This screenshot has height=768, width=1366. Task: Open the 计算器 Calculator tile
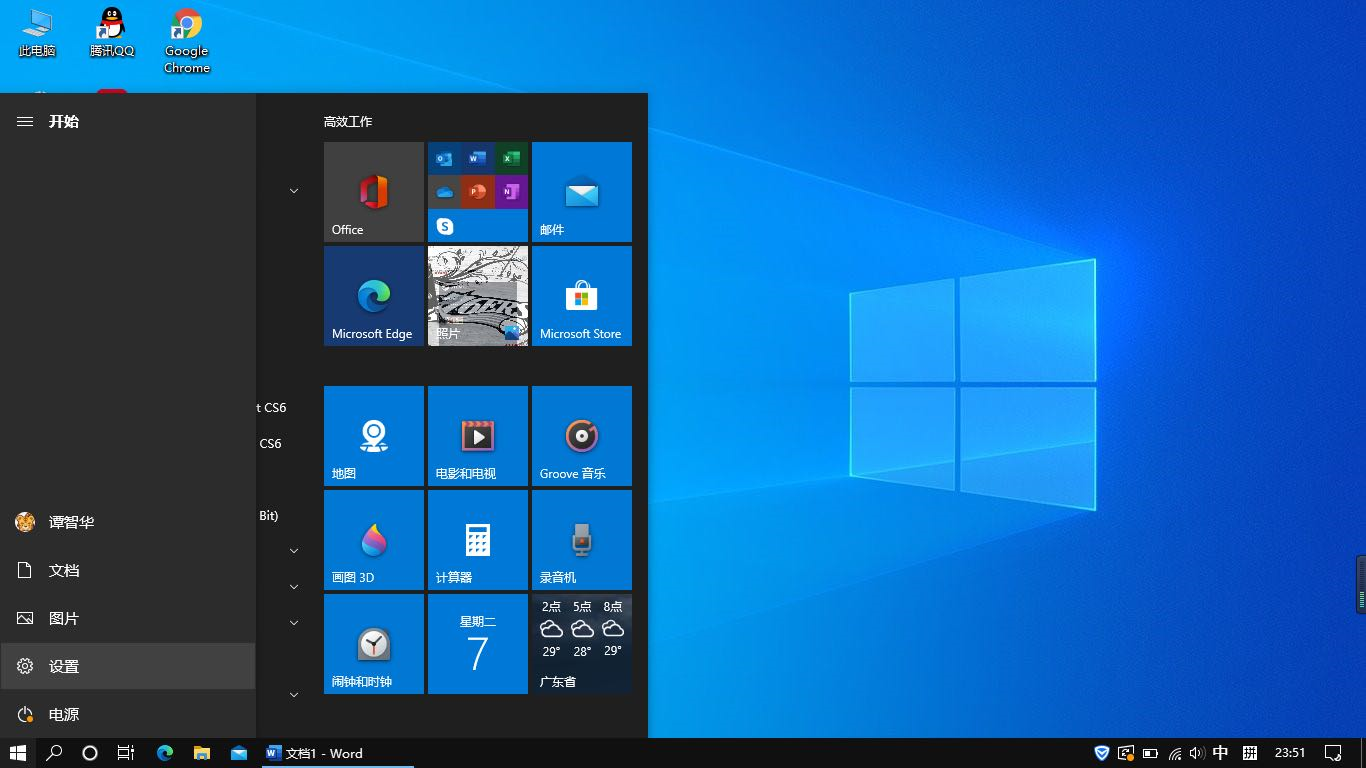[x=478, y=540]
